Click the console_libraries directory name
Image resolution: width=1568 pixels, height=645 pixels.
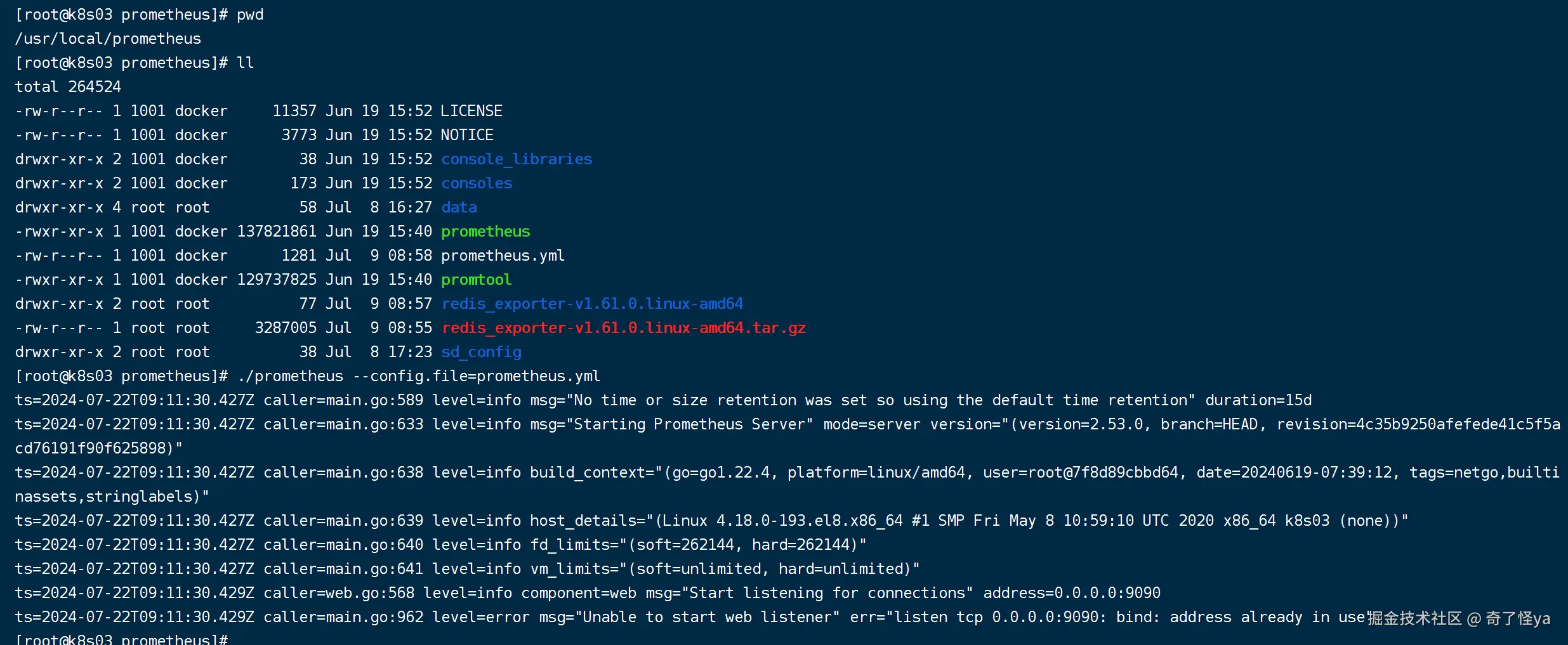coord(517,159)
